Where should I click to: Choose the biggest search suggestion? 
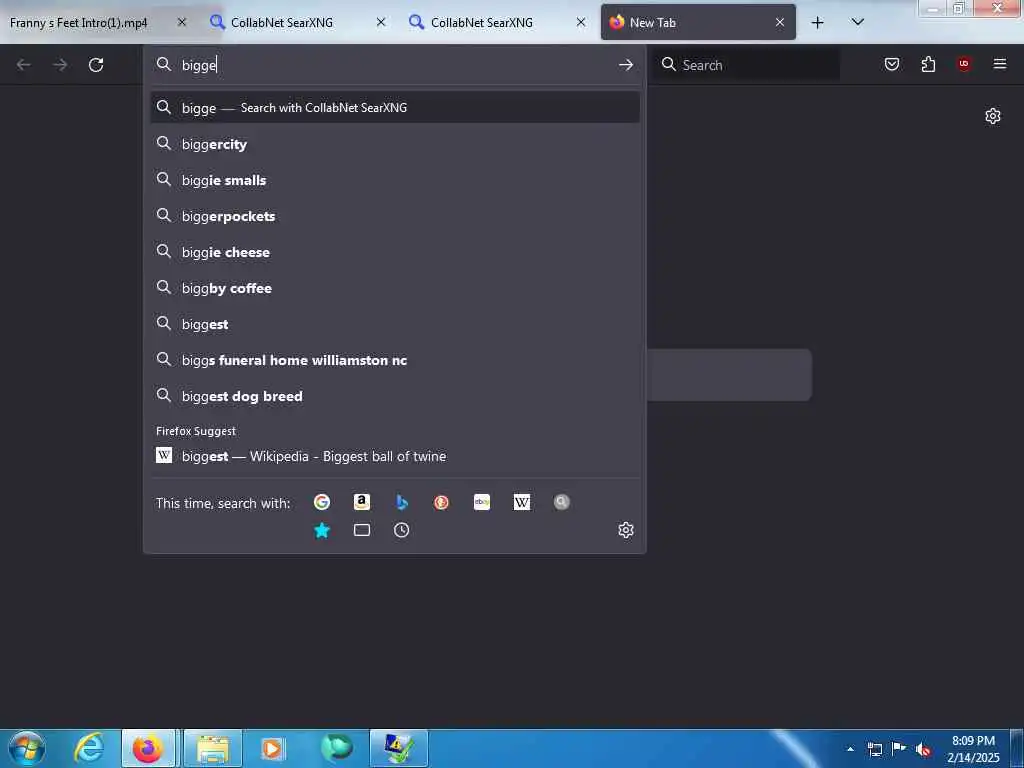pyautogui.click(x=394, y=324)
